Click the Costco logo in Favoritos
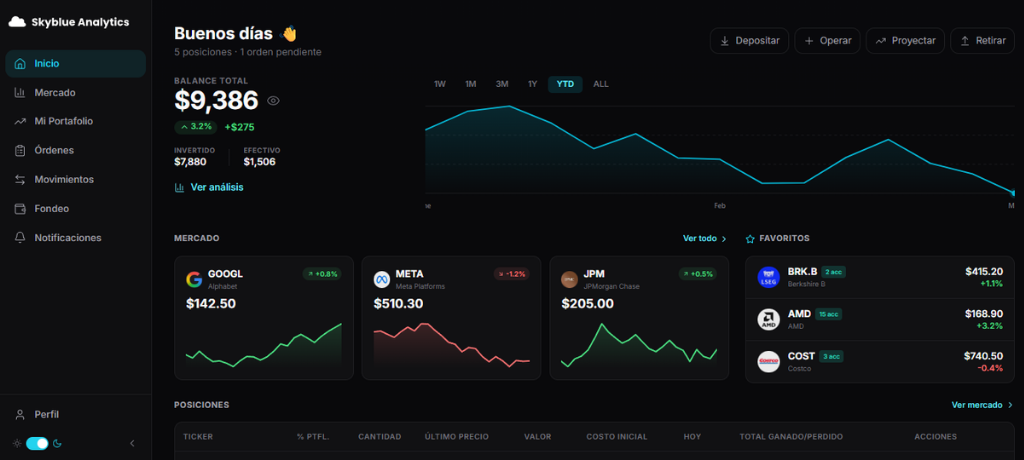The image size is (1024, 460). coord(769,361)
